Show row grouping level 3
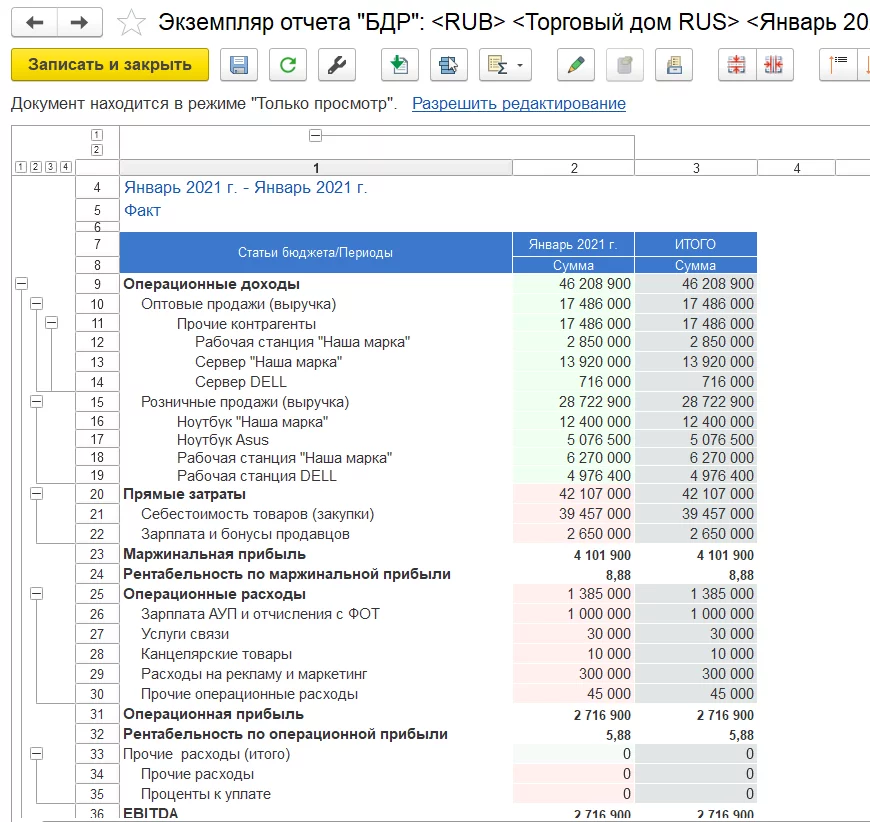Screen dimensions: 870x822 pyautogui.click(x=50, y=168)
